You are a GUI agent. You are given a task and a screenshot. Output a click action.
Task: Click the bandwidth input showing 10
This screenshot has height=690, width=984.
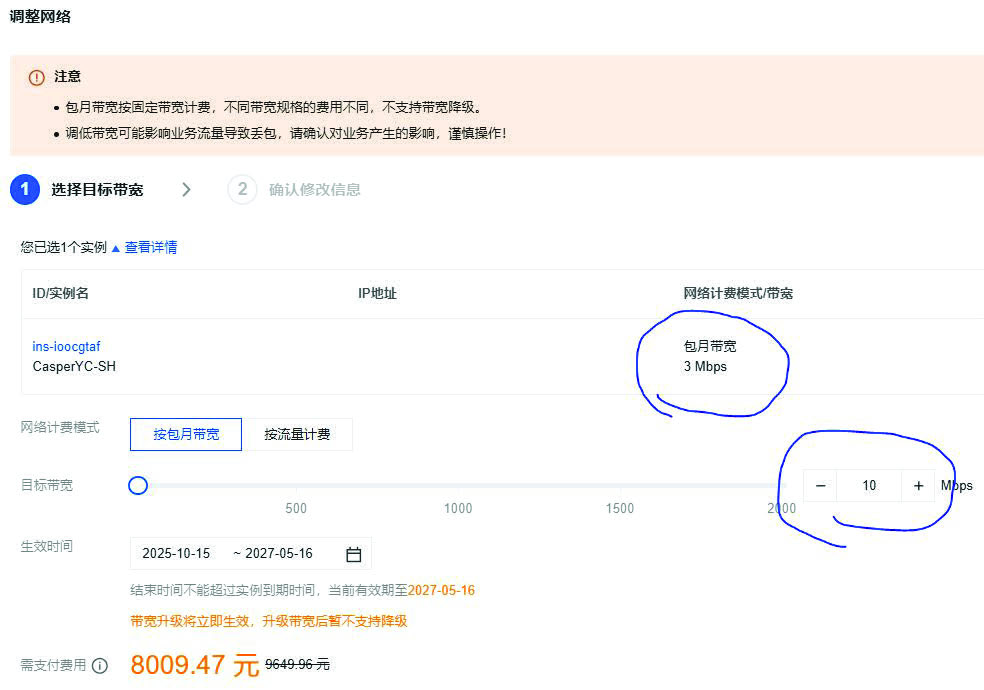[868, 486]
